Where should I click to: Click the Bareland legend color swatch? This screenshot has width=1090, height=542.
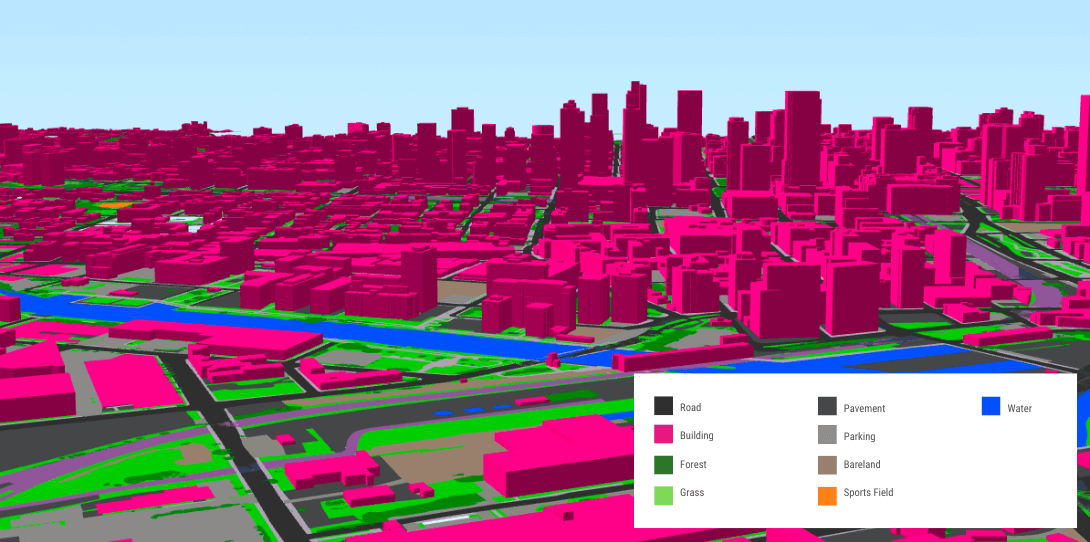[x=827, y=464]
